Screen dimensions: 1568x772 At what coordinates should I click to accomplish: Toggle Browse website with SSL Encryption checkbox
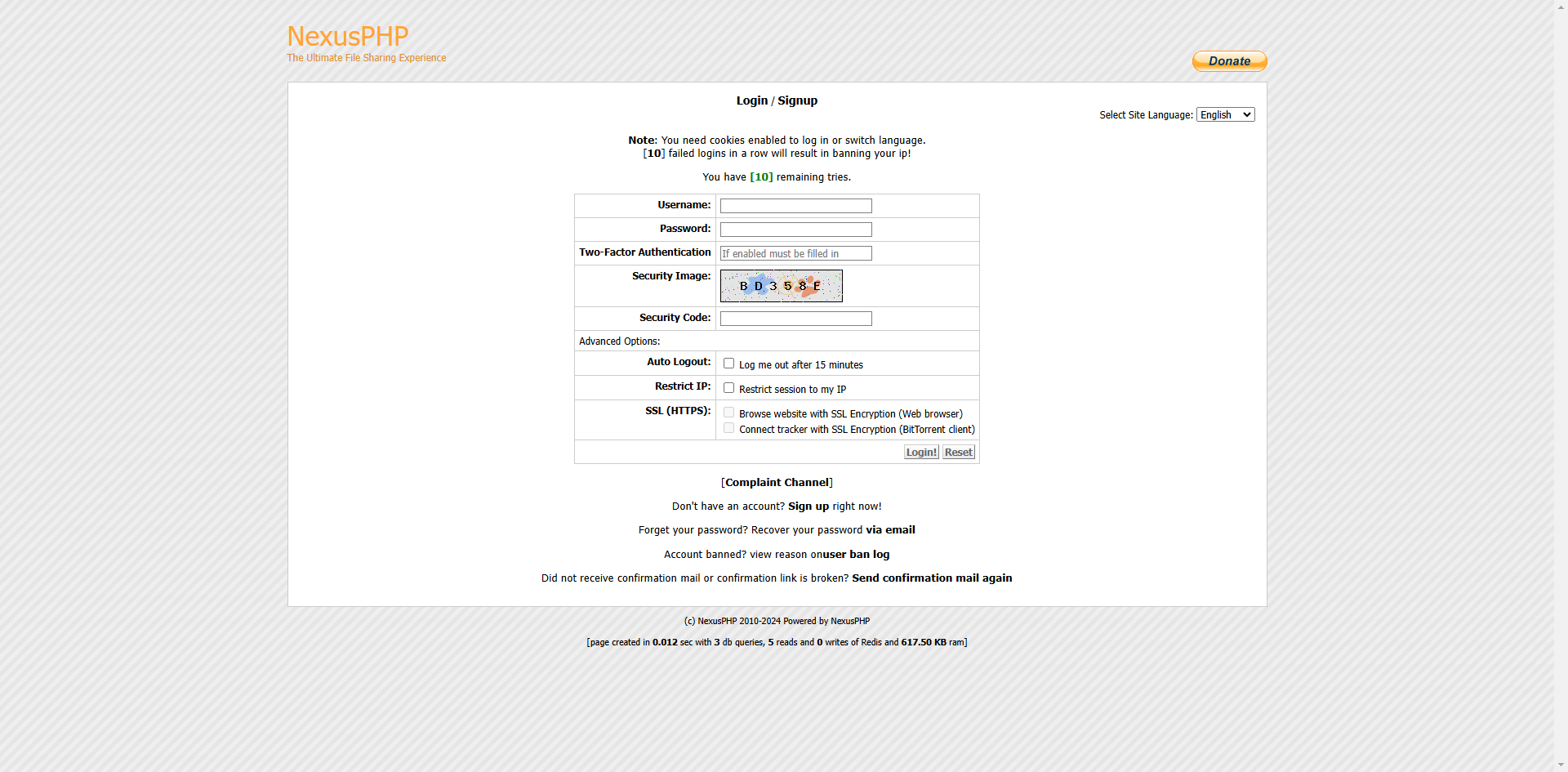(728, 413)
